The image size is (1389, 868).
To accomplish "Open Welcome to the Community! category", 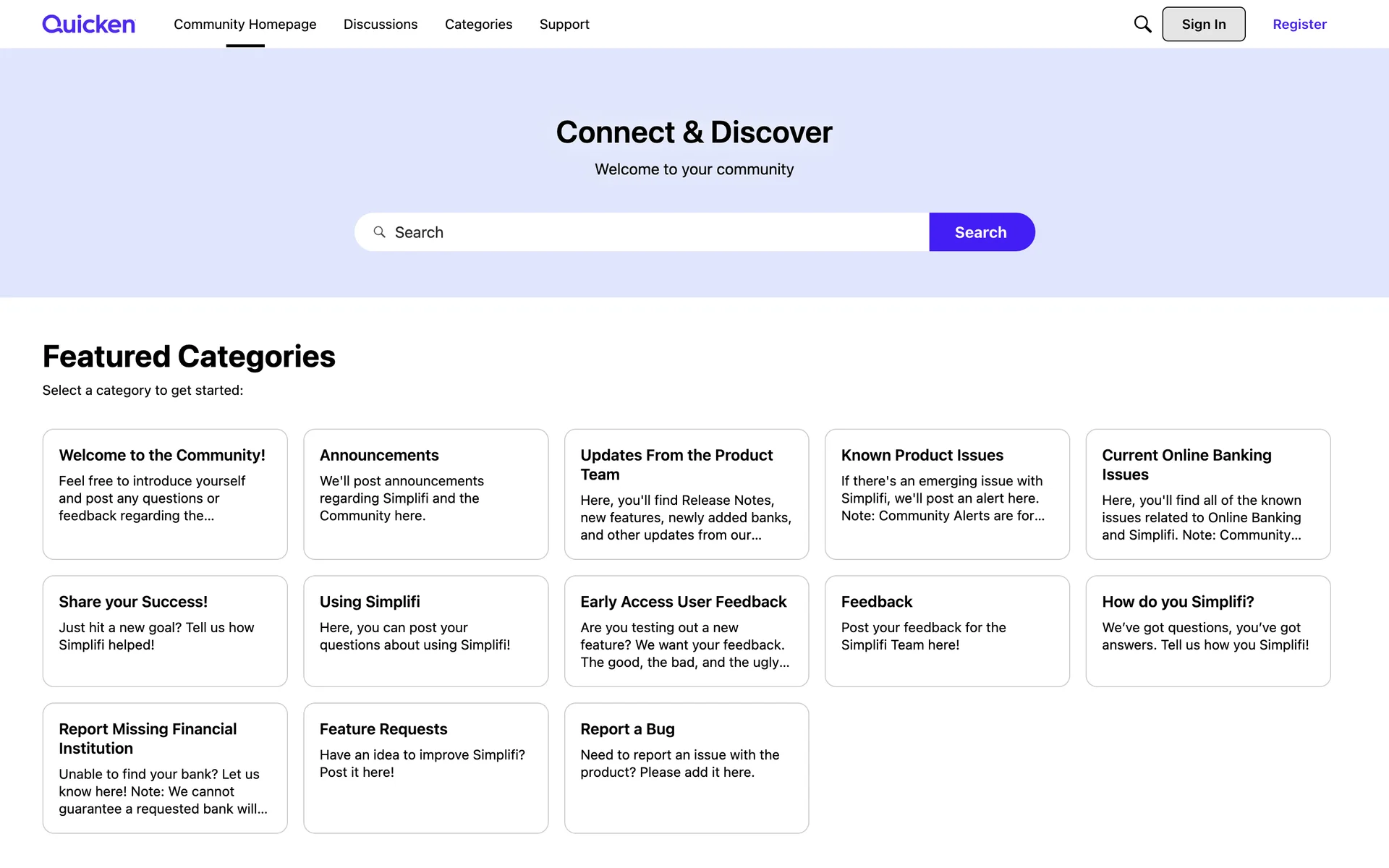I will (x=165, y=493).
